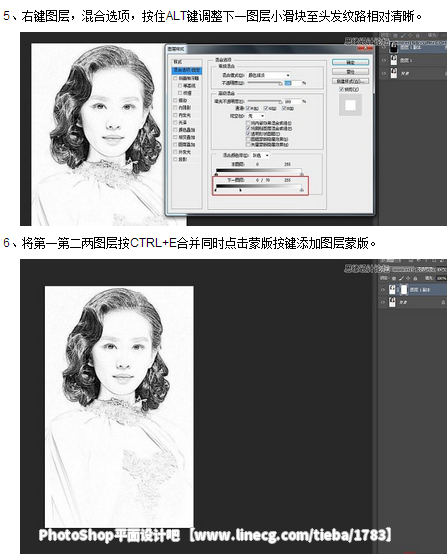Select the 图层 1 layer thumbnail
Screen dimensions: 447x554
[x=394, y=60]
